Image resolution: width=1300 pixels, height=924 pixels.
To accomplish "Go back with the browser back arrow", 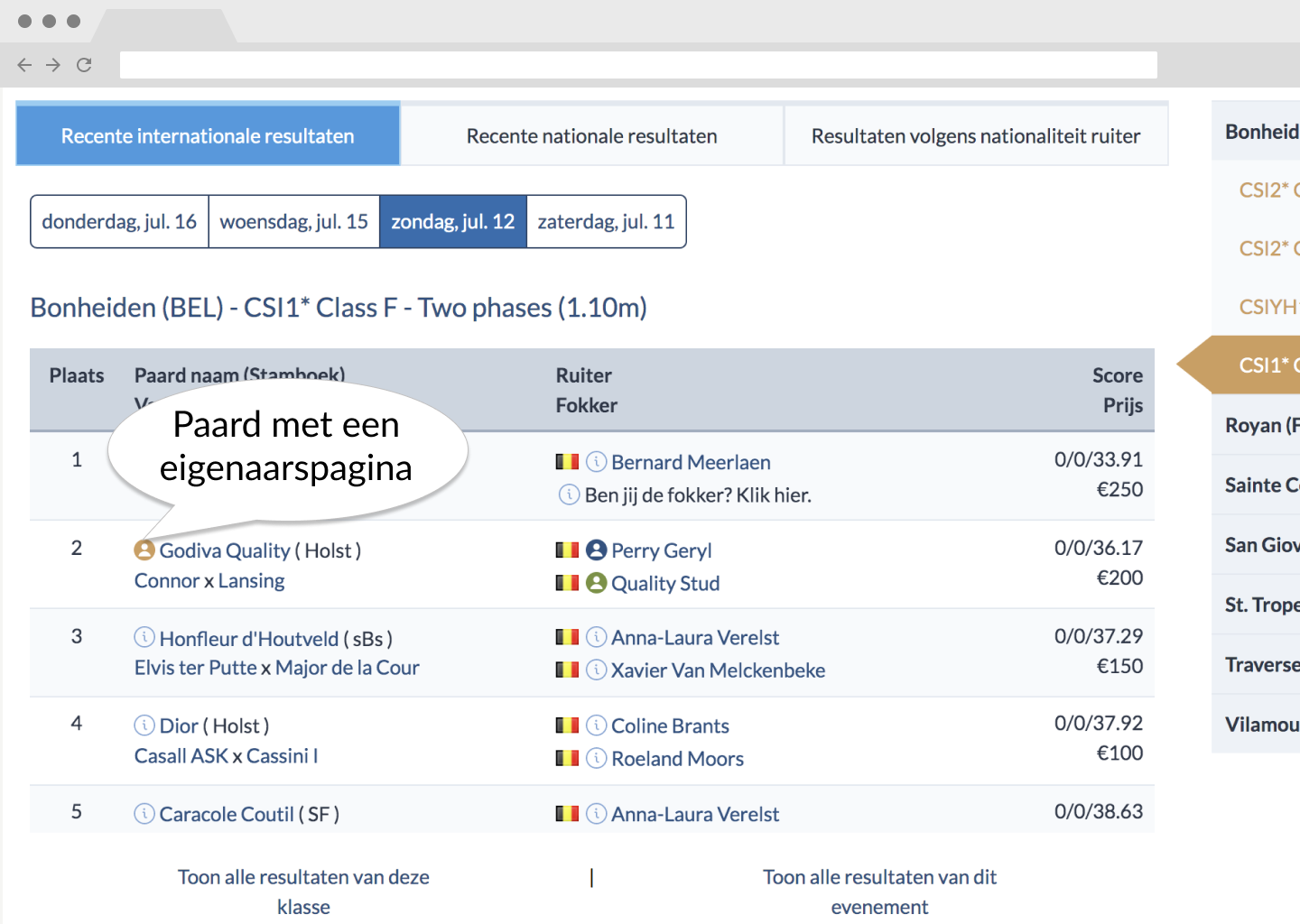I will [x=24, y=65].
